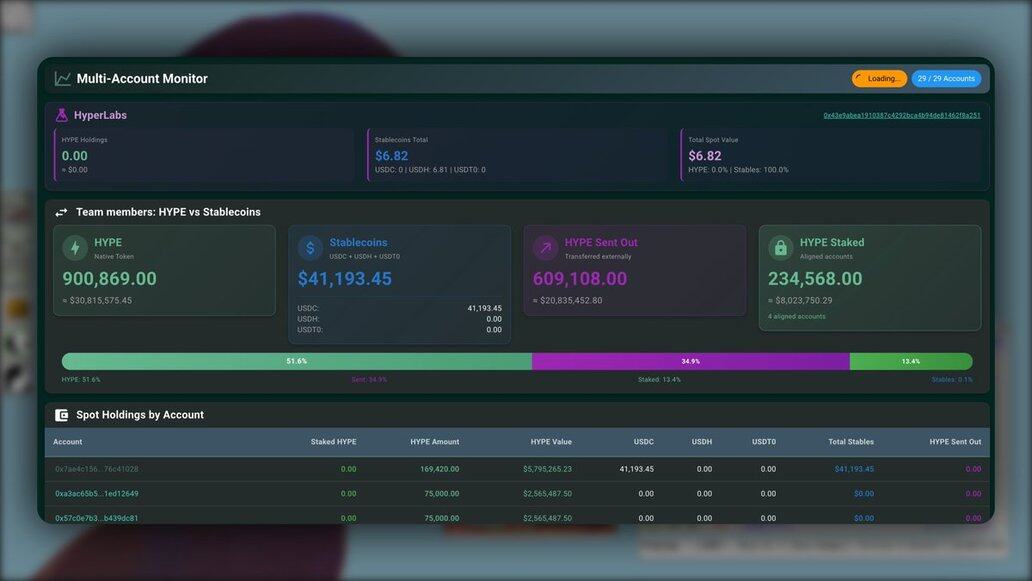Screen dimensions: 1032x581
Task: Click the purple 34.9% Sent bar segment
Action: pos(690,361)
